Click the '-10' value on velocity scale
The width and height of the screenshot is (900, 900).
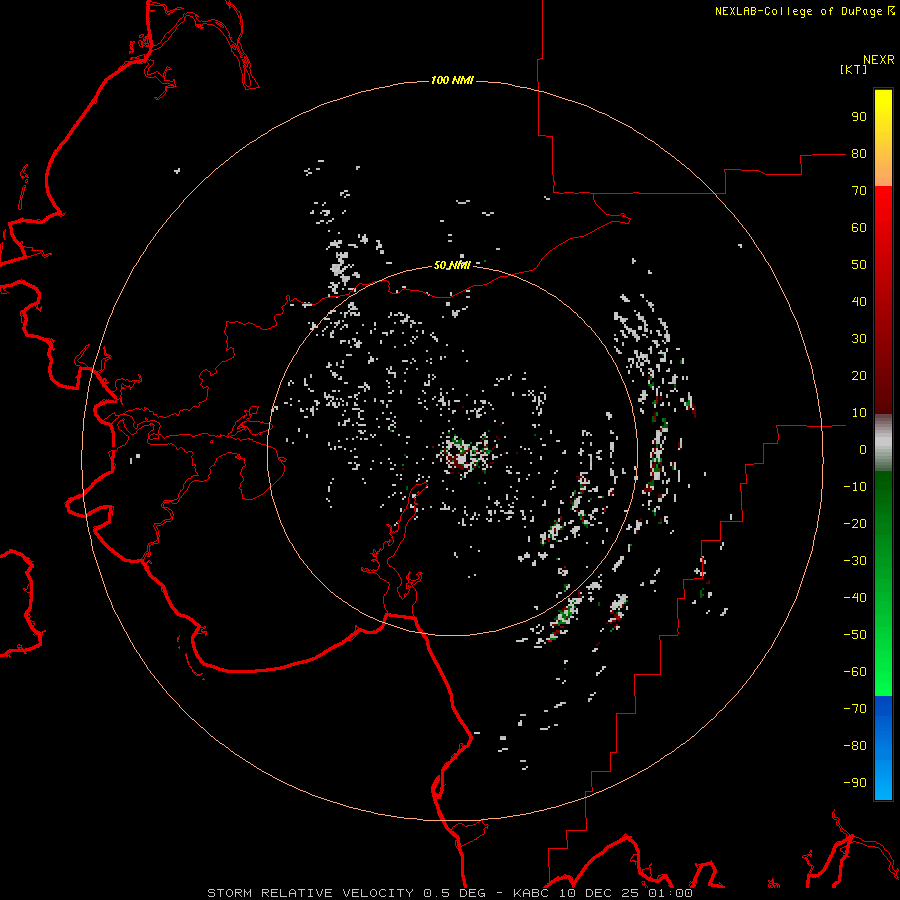tap(855, 487)
